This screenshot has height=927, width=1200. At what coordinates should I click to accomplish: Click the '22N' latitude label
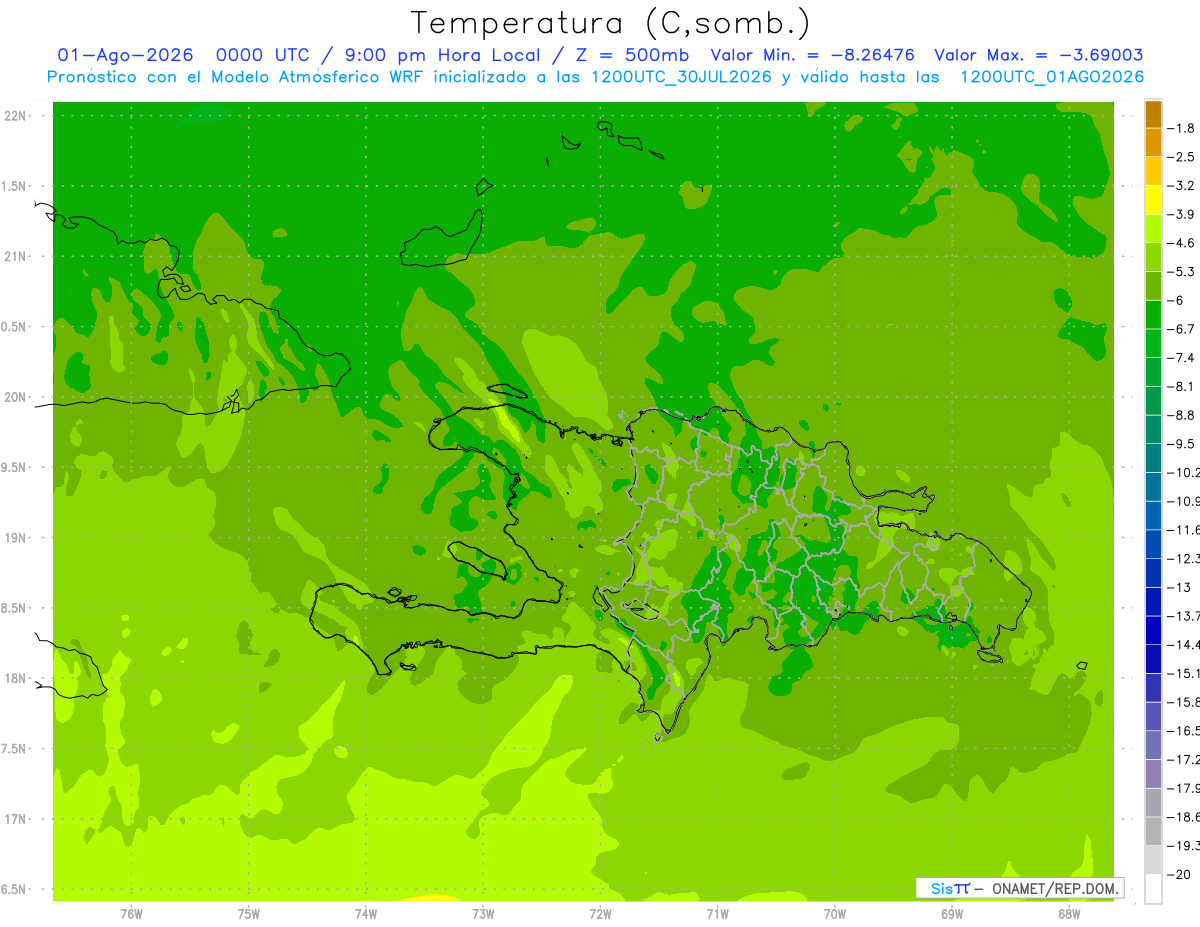point(15,116)
